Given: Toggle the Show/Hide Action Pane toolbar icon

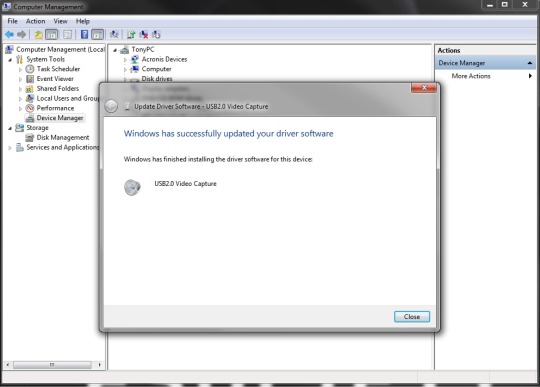Looking at the screenshot, I should click(97, 34).
